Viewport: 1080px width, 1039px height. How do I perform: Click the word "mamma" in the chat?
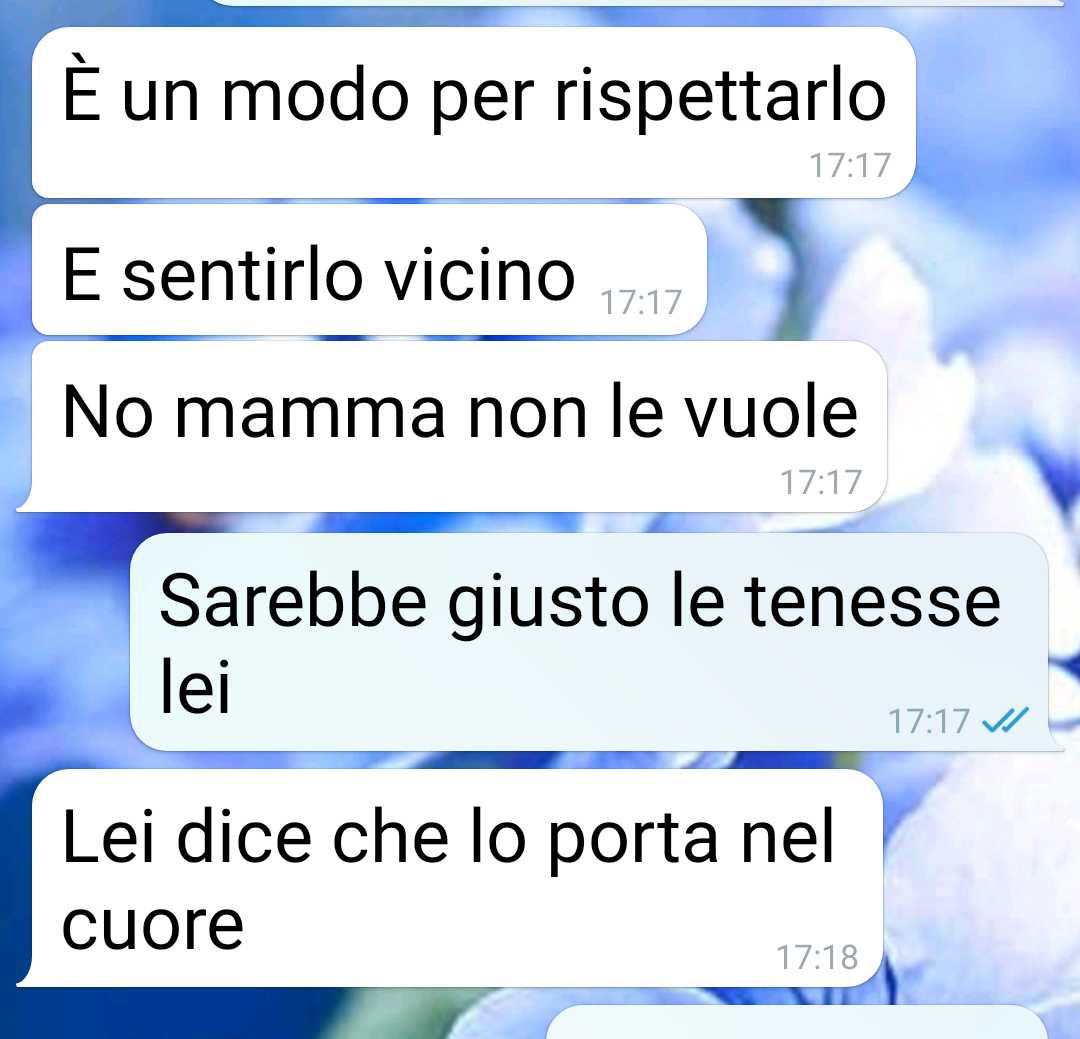tap(311, 411)
